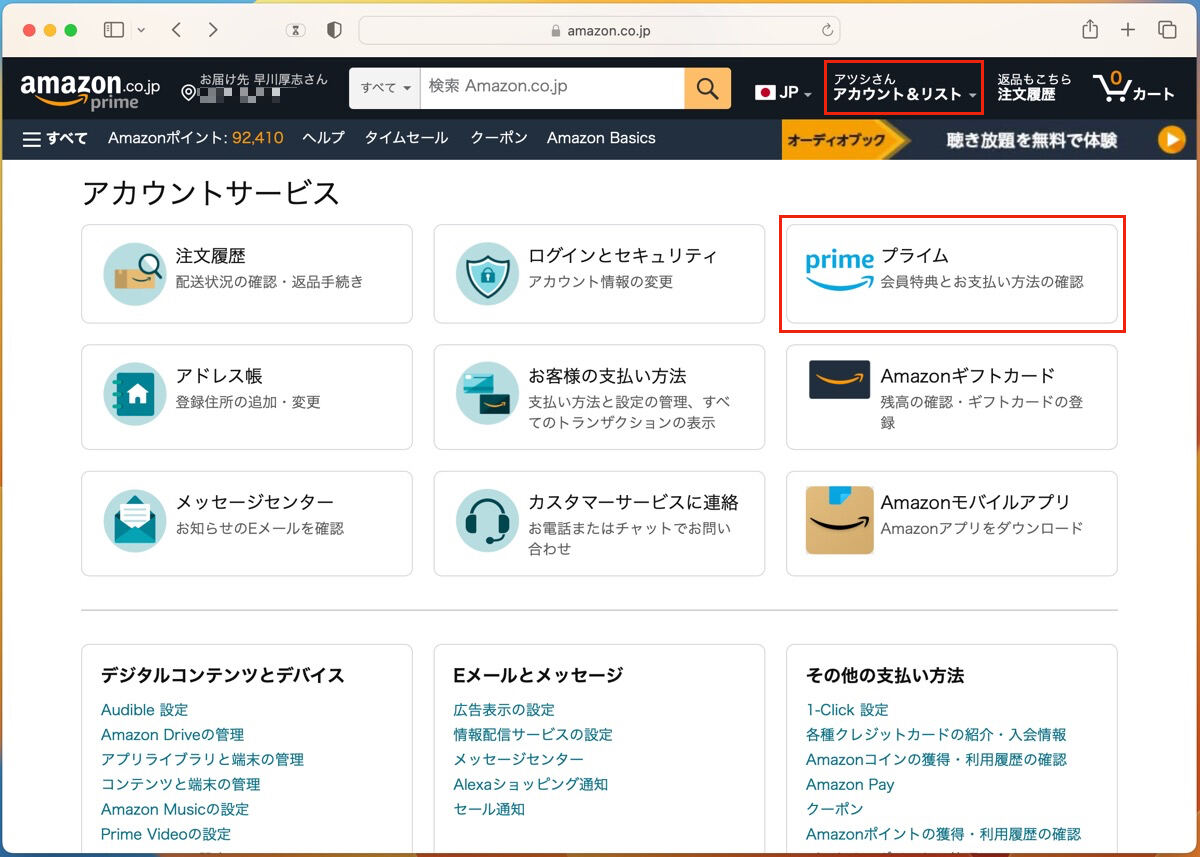The height and width of the screenshot is (857, 1200).
Task: Open コンテンツと端末の管理 link
Action: 180,785
